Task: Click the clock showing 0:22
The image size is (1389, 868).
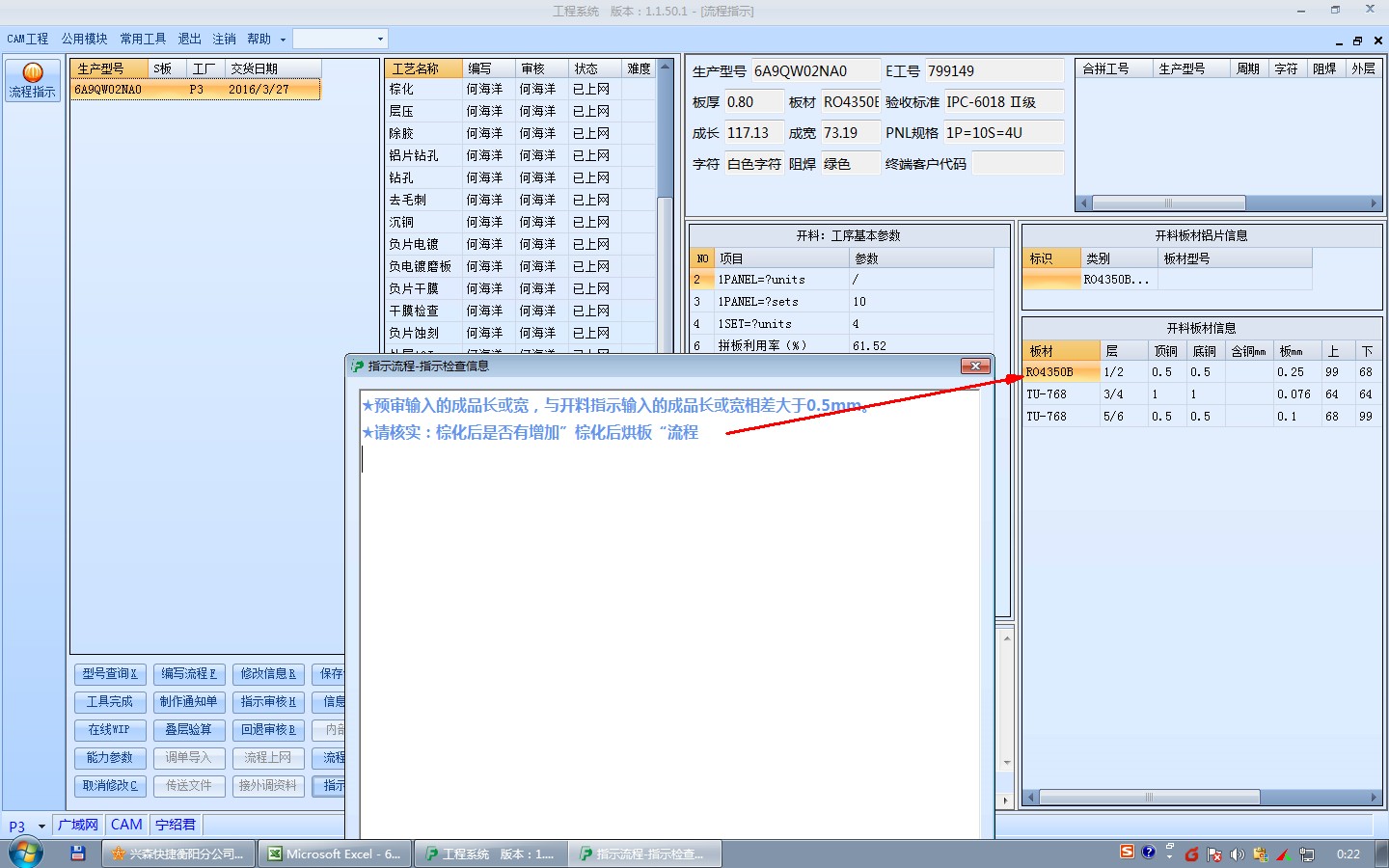Action: tap(1348, 854)
